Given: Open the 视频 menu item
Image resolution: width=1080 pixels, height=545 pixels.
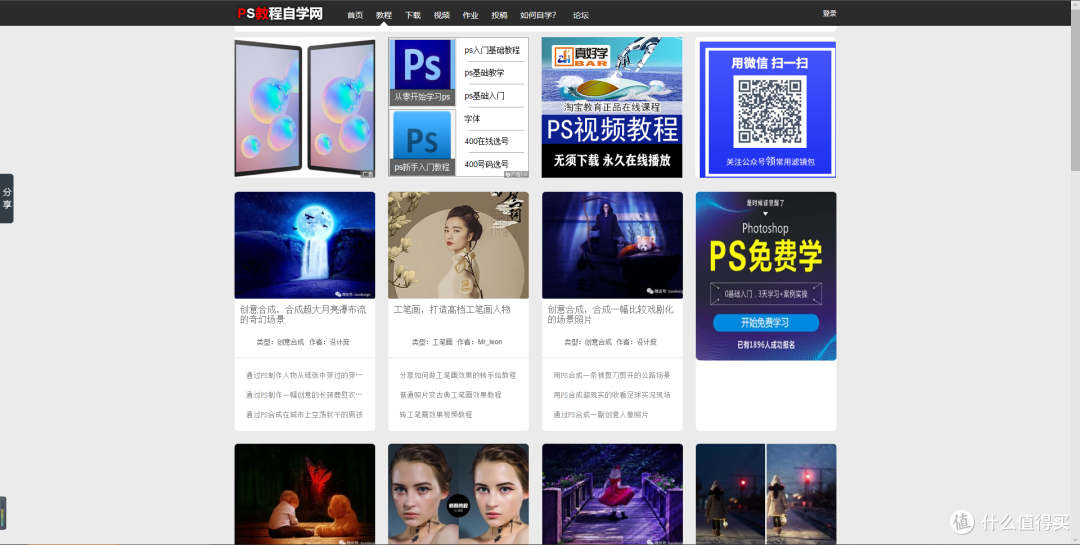Looking at the screenshot, I should click(442, 15).
